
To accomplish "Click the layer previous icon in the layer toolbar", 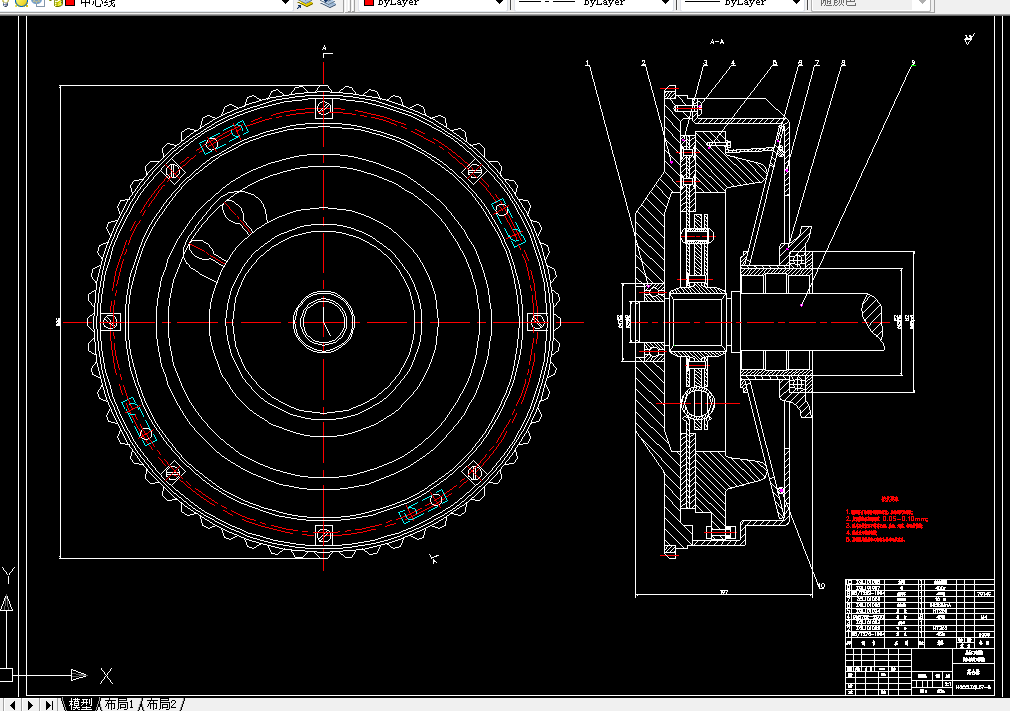I will 329,3.
